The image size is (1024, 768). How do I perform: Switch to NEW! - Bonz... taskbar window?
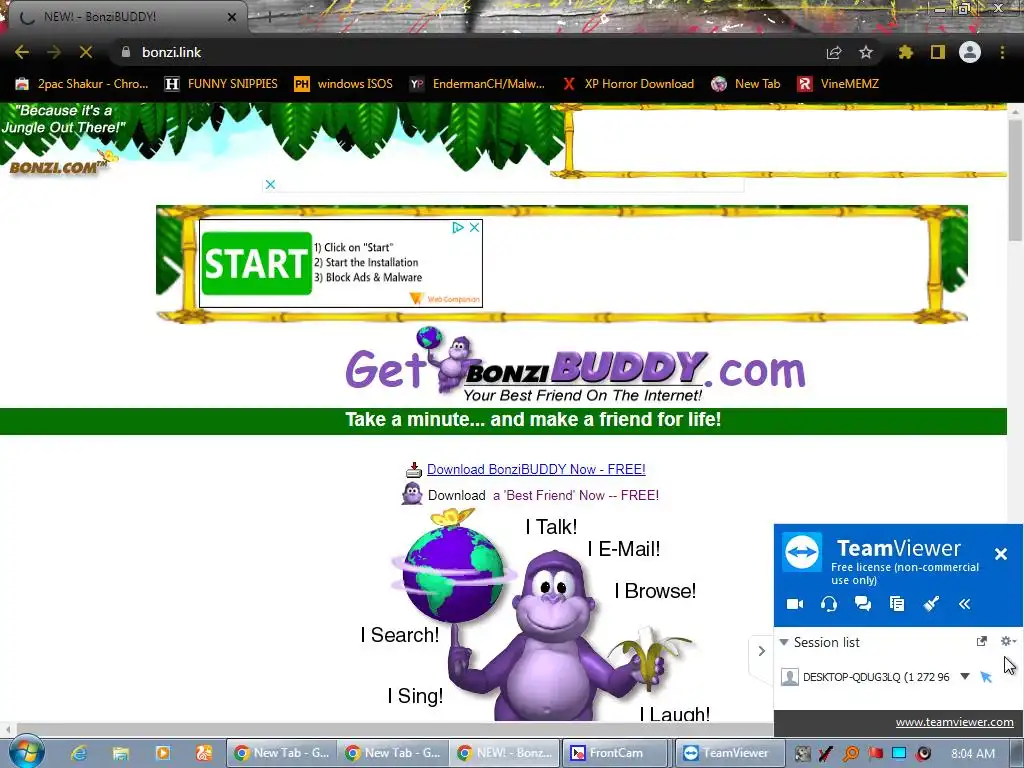505,753
